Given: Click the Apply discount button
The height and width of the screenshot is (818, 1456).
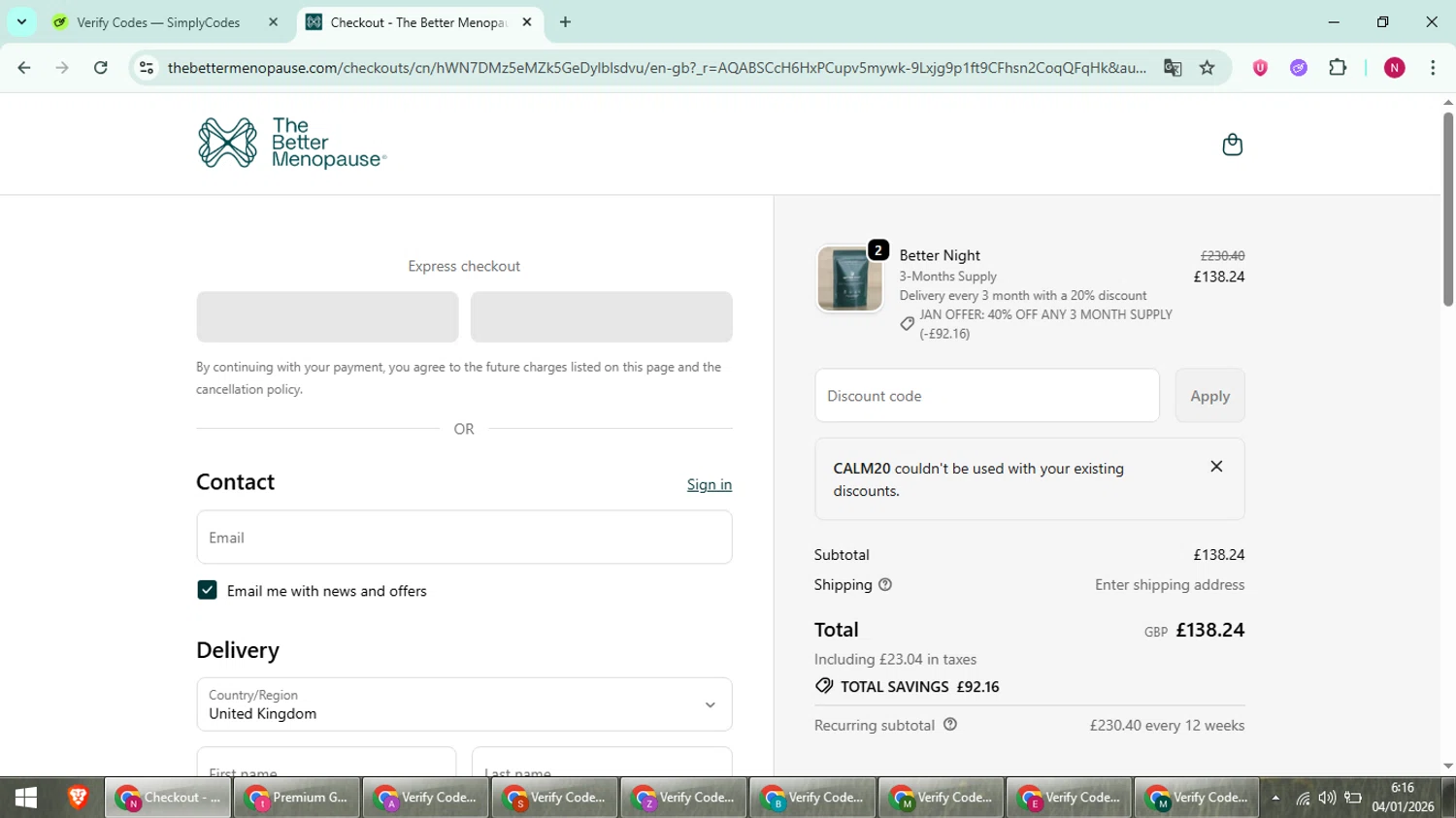Looking at the screenshot, I should [x=1209, y=396].
